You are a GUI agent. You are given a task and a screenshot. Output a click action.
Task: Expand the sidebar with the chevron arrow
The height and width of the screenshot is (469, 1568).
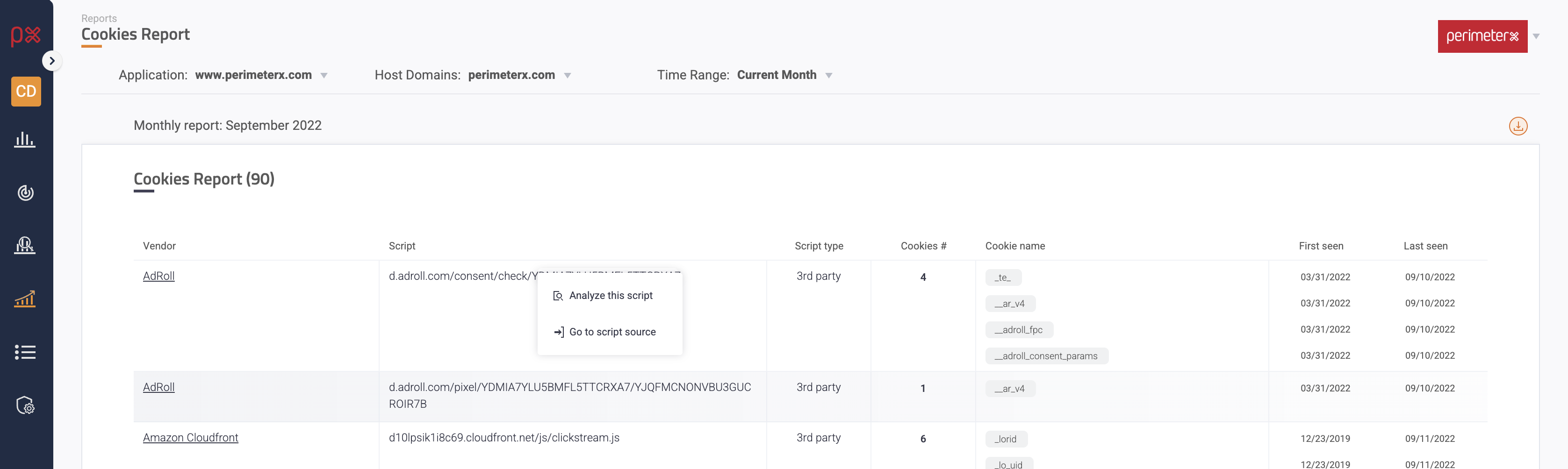click(x=52, y=61)
